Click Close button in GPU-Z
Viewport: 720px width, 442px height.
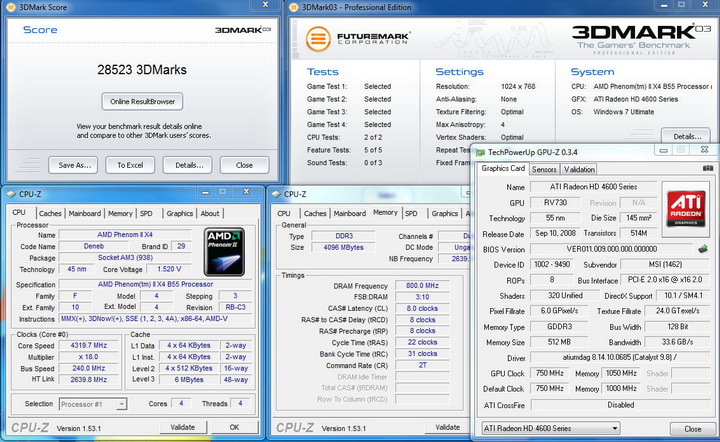point(692,429)
